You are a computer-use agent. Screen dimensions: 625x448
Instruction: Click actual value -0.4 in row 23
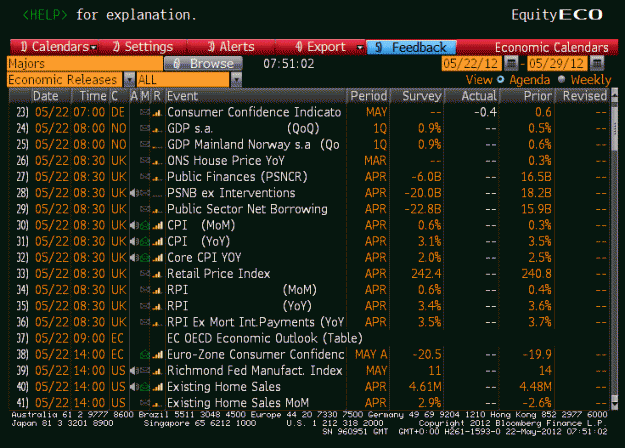[x=485, y=112]
